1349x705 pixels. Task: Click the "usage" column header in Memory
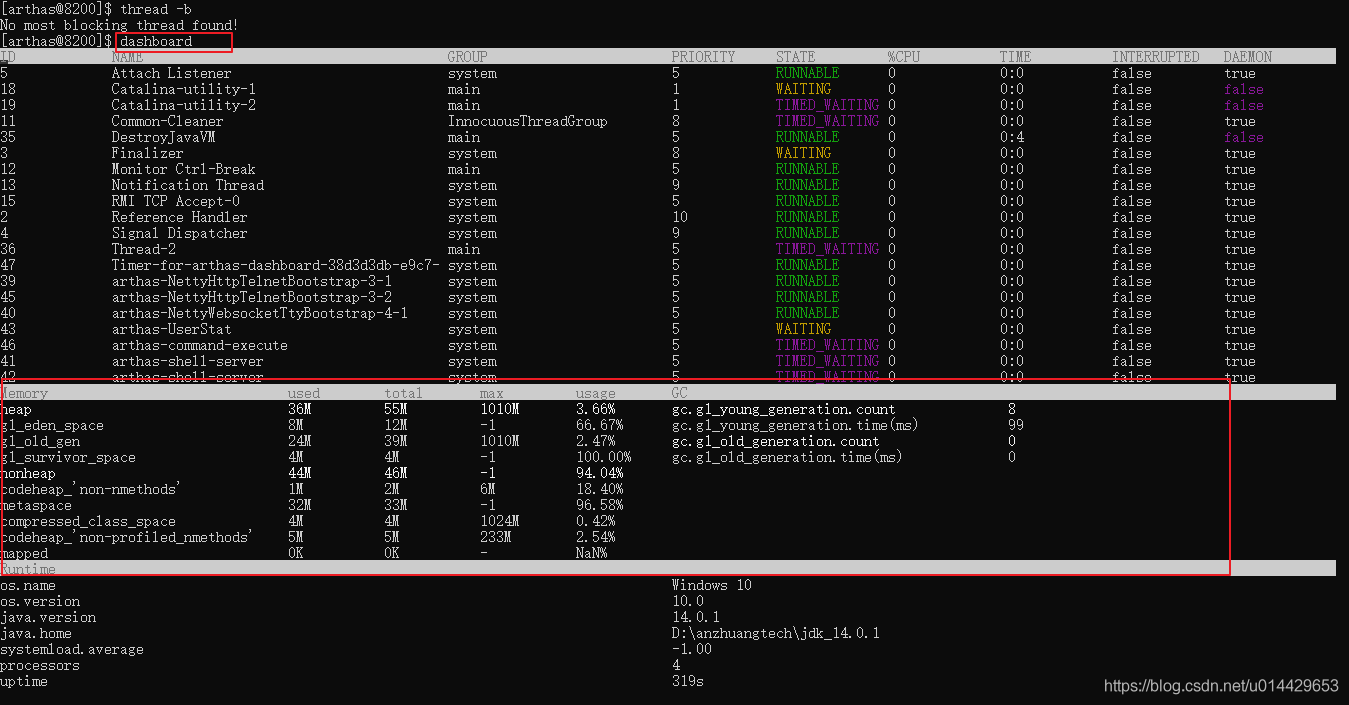(595, 393)
